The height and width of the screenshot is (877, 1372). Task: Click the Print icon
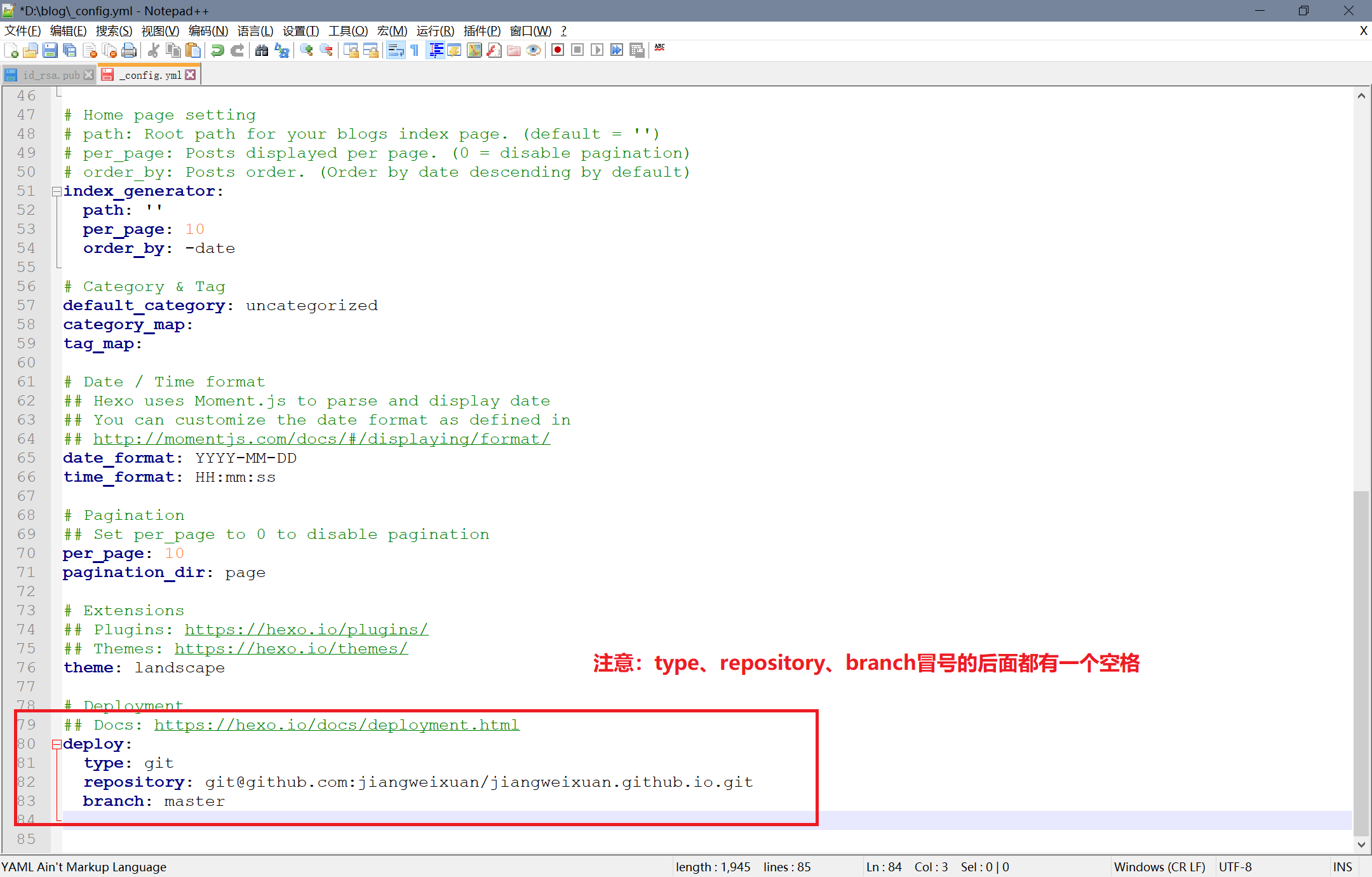tap(129, 50)
